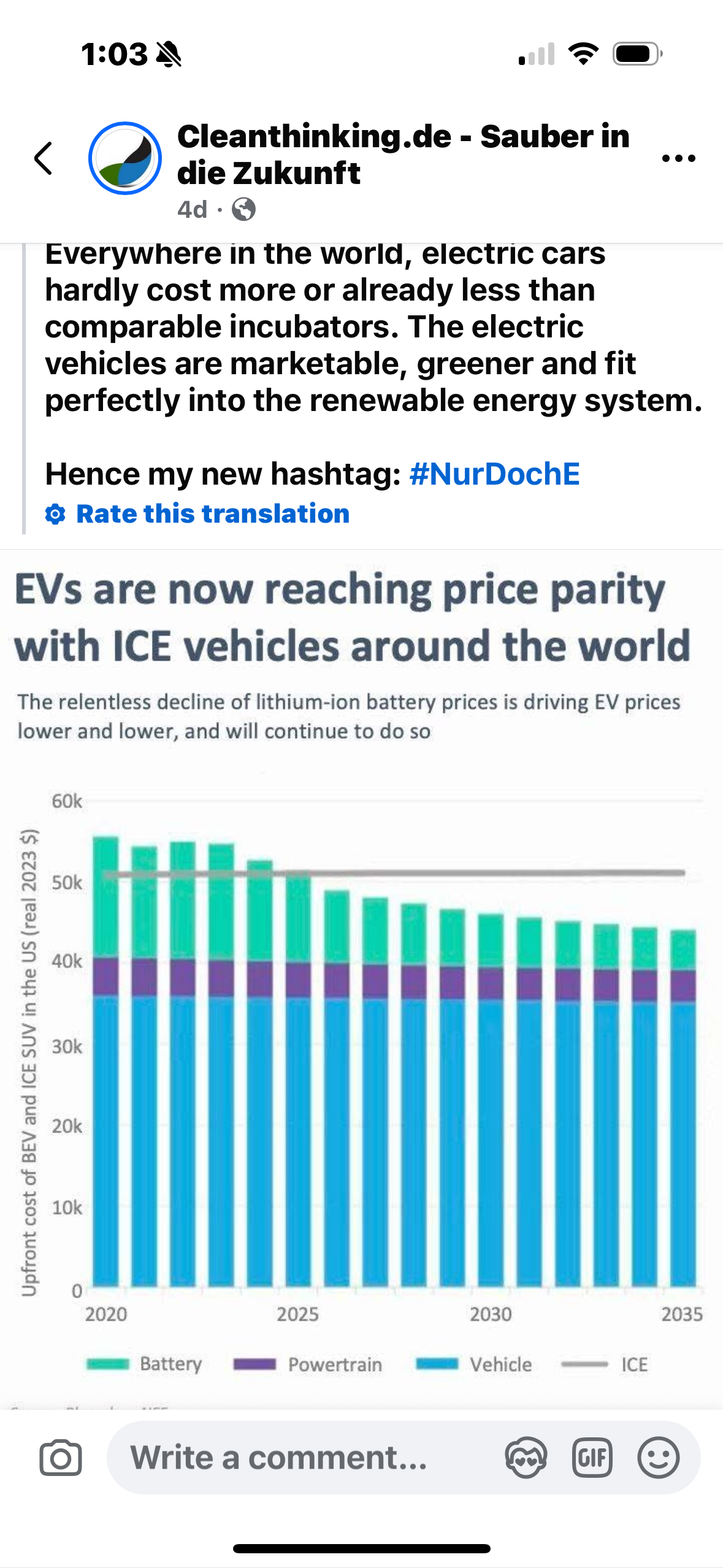Tap the green Battery legend swatch

click(x=108, y=1364)
